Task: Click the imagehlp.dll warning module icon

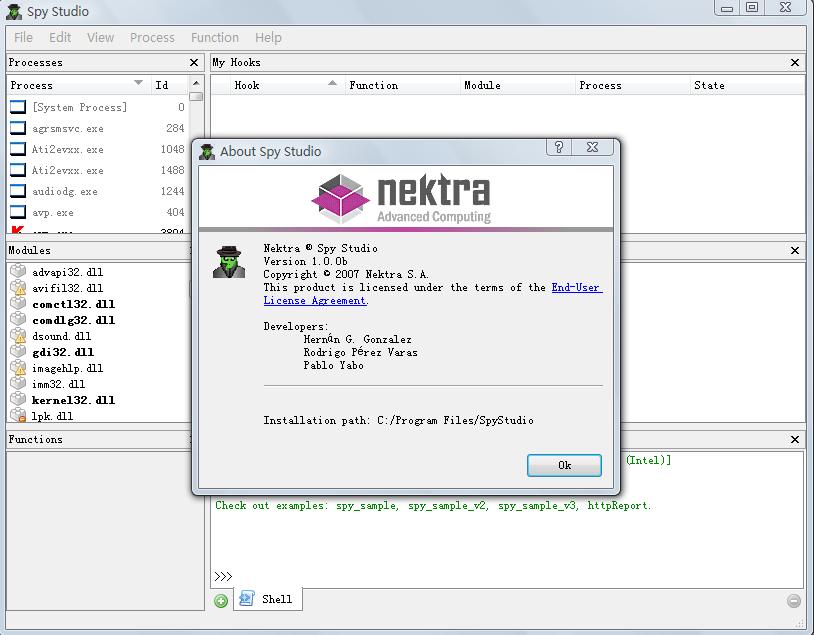Action: 18,368
